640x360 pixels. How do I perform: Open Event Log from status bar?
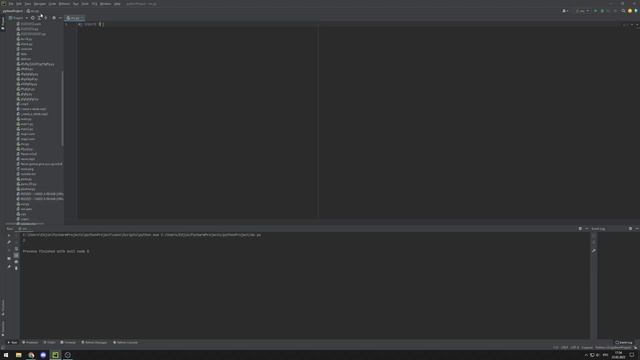[x=624, y=342]
